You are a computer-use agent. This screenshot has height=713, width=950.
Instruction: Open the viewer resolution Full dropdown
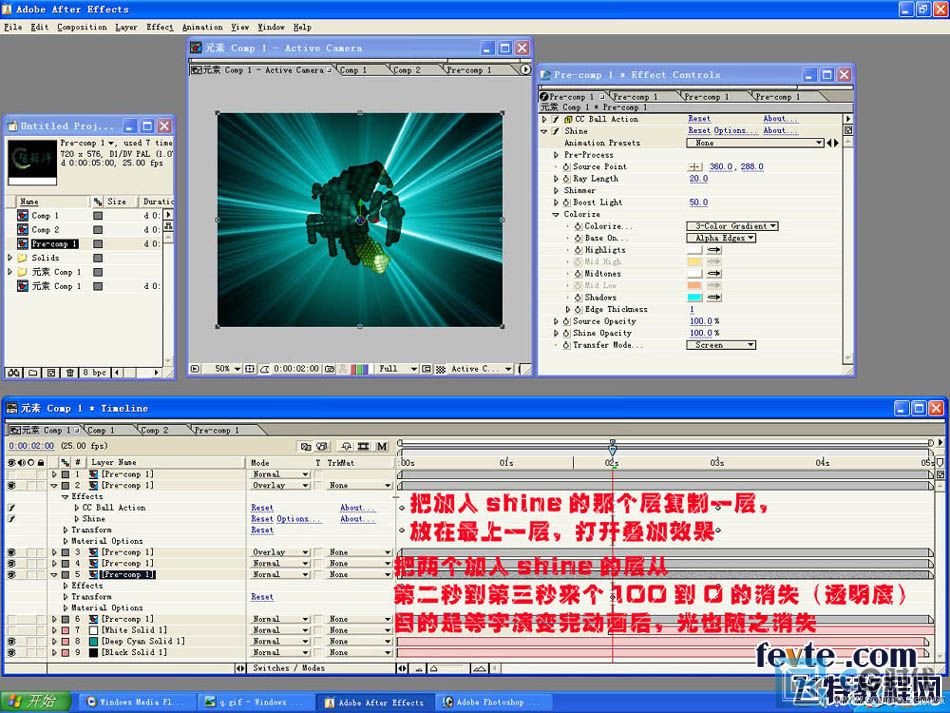pos(396,369)
